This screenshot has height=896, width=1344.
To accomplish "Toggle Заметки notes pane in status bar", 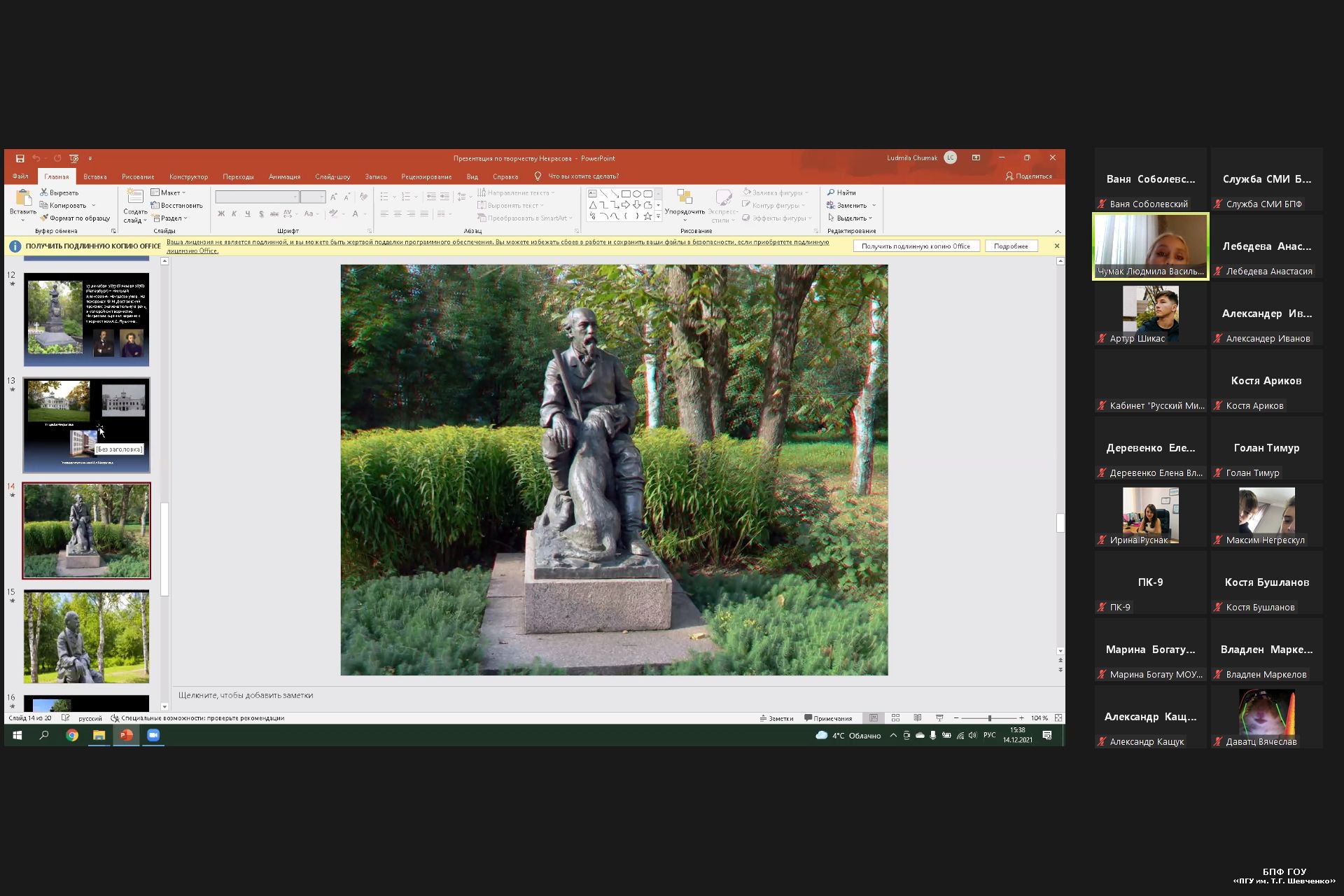I will (x=777, y=718).
